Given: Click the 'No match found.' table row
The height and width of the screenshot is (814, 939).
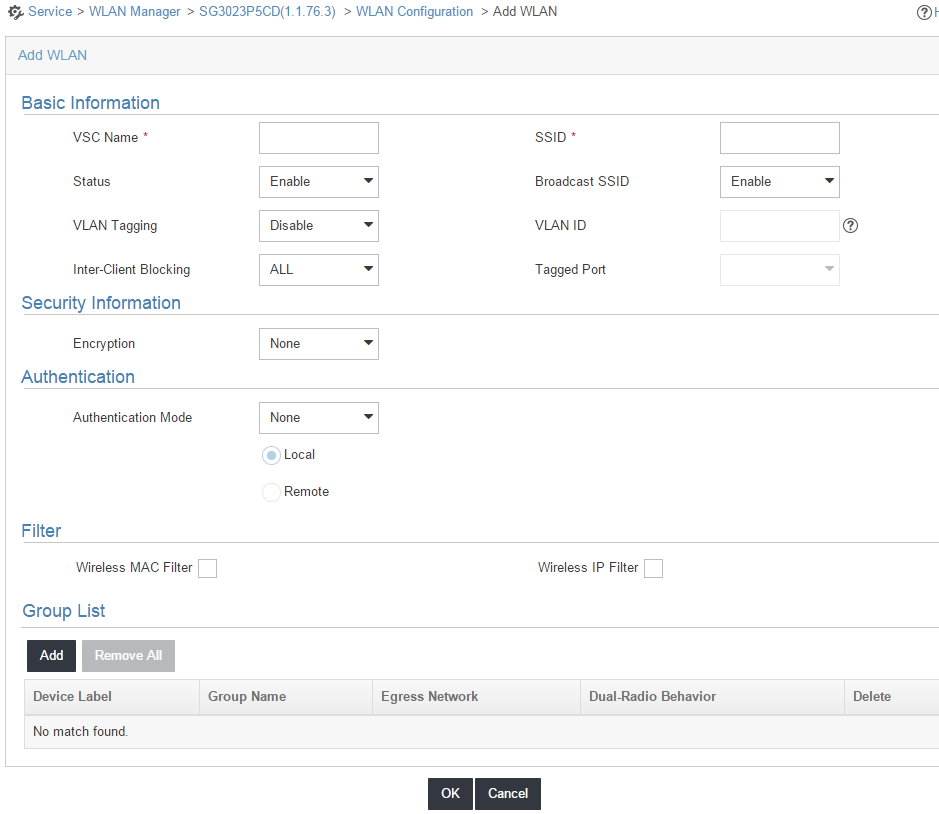Looking at the screenshot, I should pos(481,732).
